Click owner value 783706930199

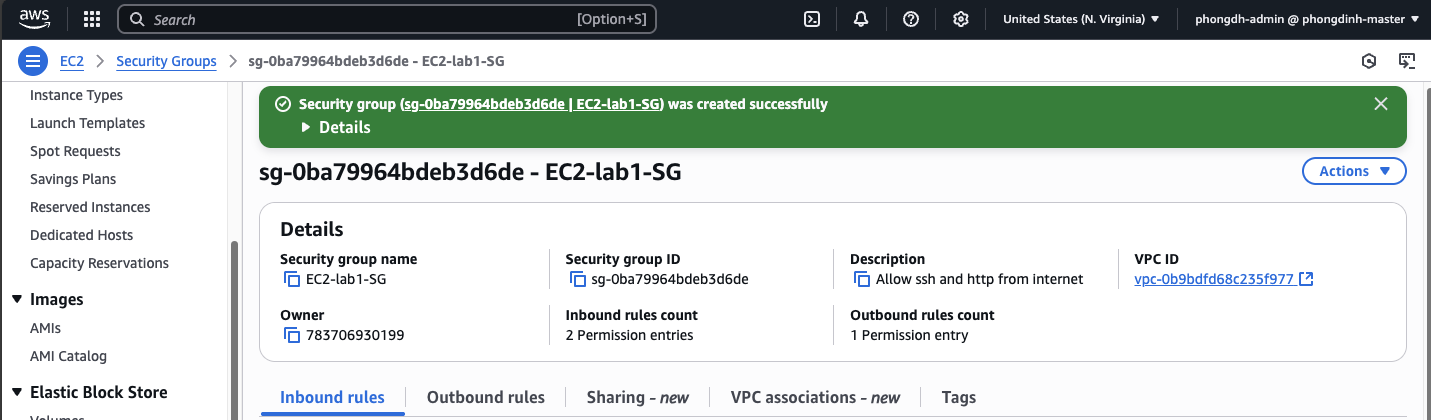(355, 335)
